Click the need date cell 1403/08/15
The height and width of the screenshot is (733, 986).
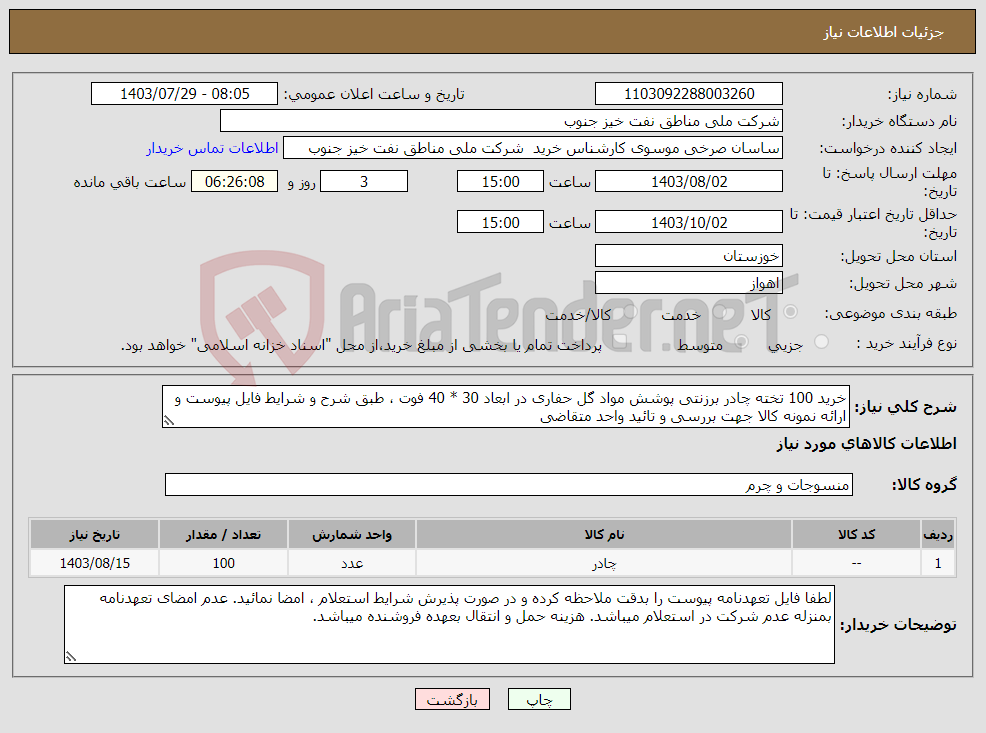point(94,563)
